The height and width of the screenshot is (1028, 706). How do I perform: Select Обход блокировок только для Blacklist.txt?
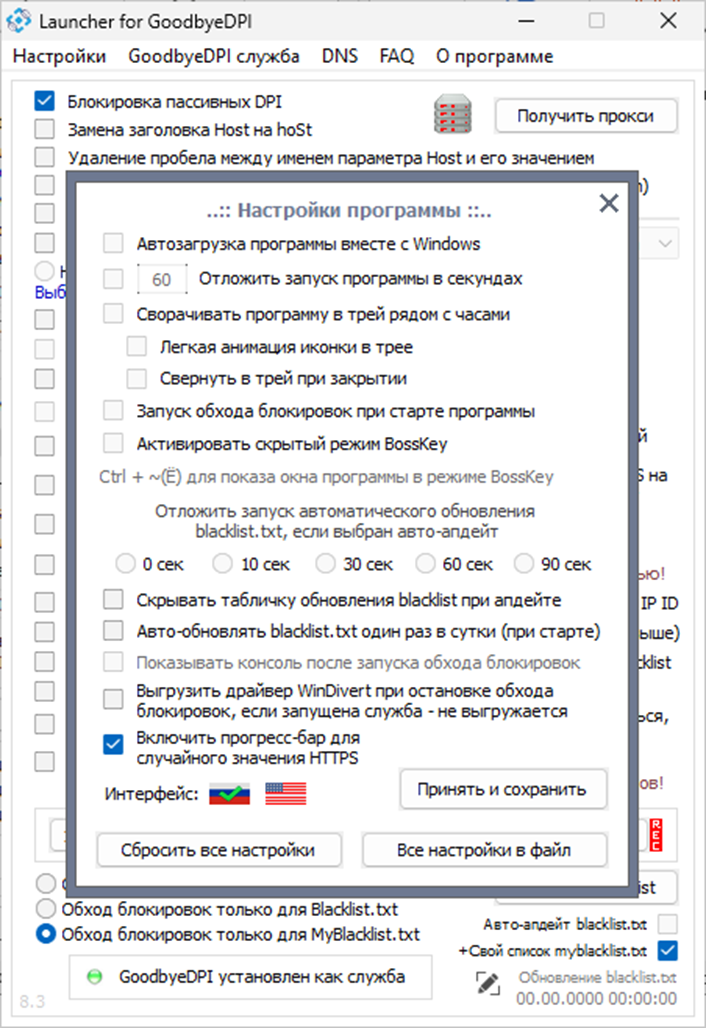[46, 909]
